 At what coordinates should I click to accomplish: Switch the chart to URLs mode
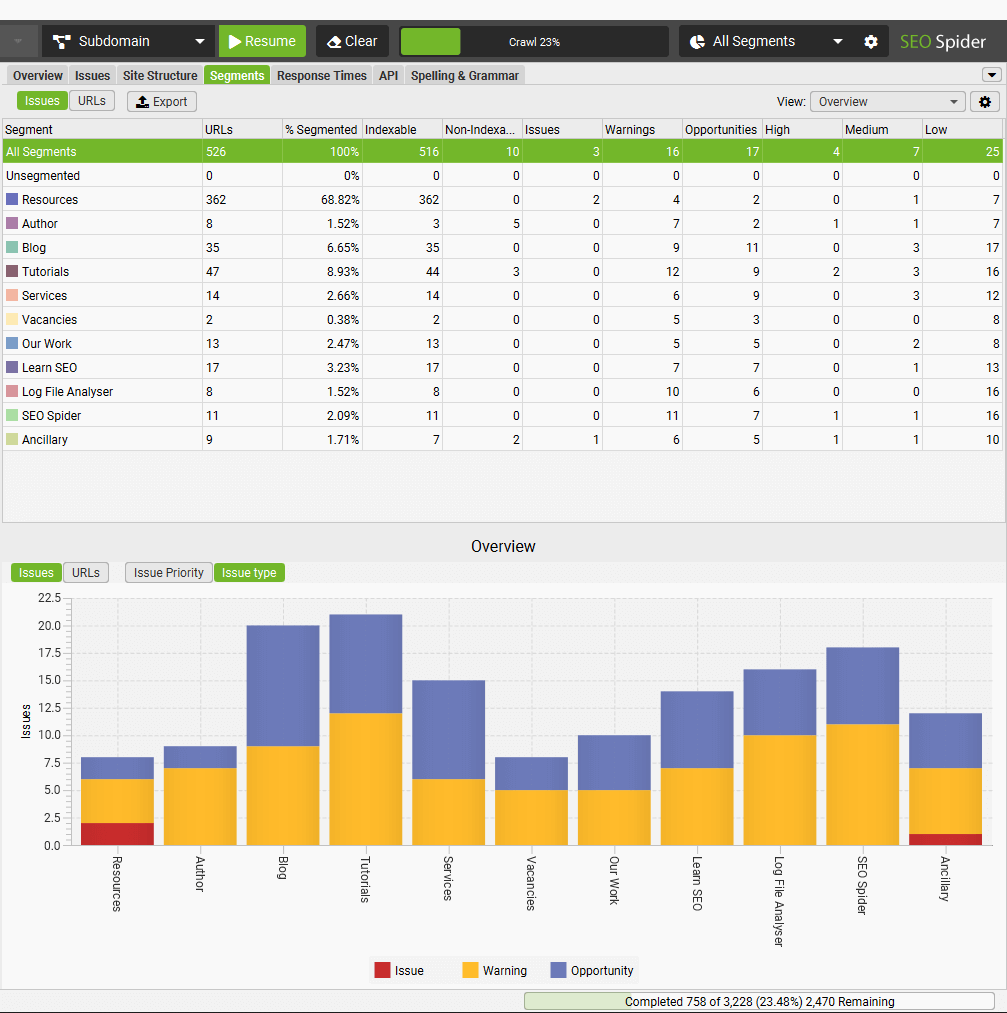point(86,573)
